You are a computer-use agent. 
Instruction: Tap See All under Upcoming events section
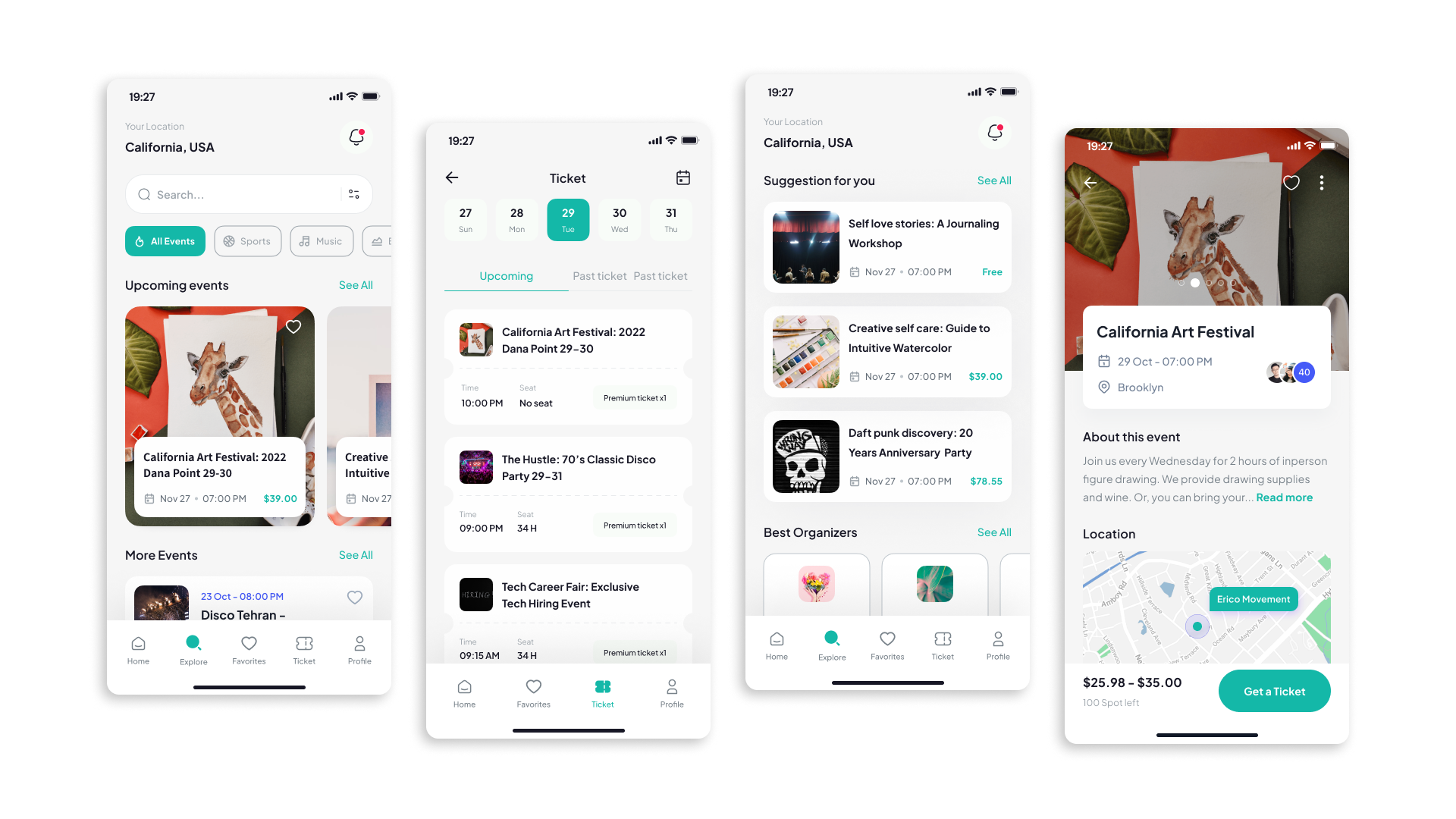point(356,285)
